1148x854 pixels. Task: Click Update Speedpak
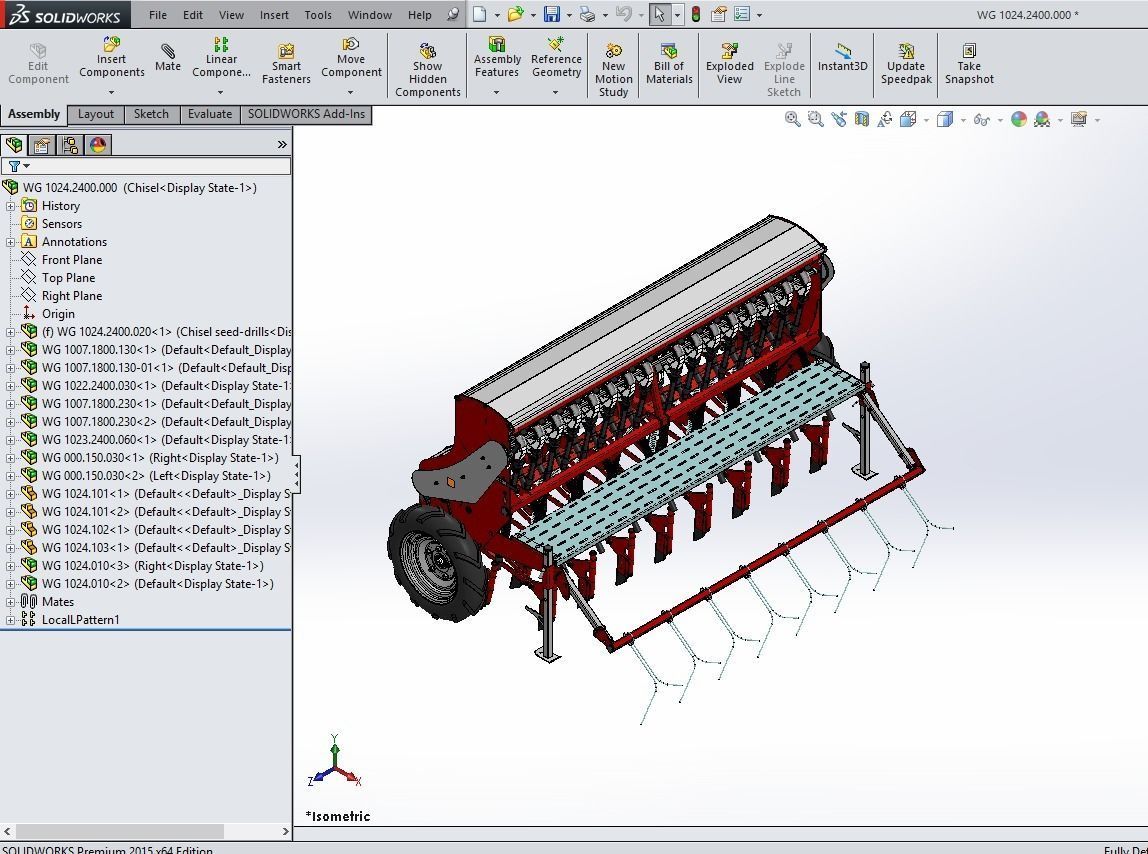(906, 63)
